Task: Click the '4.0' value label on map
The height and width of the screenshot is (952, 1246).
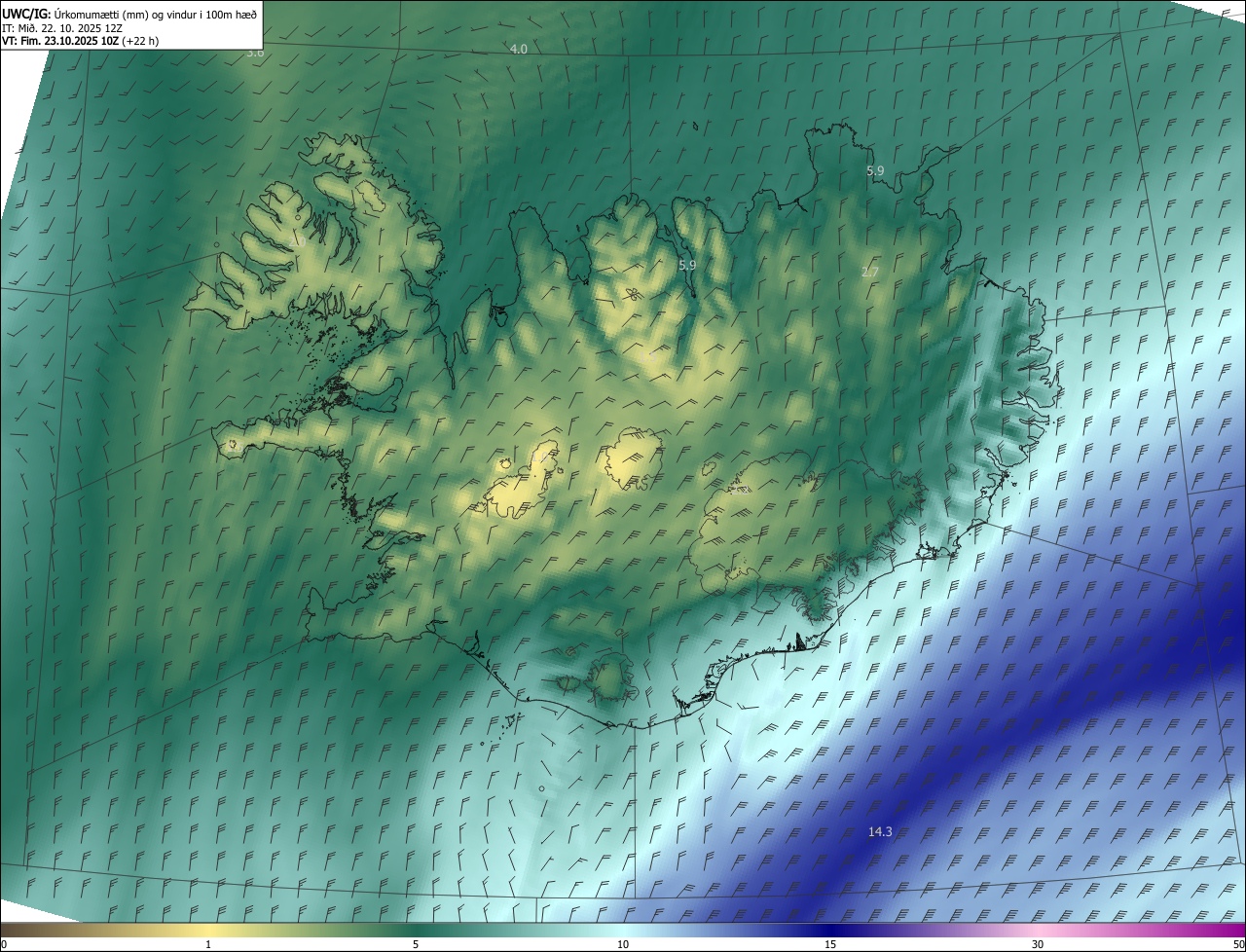Action: tap(519, 49)
